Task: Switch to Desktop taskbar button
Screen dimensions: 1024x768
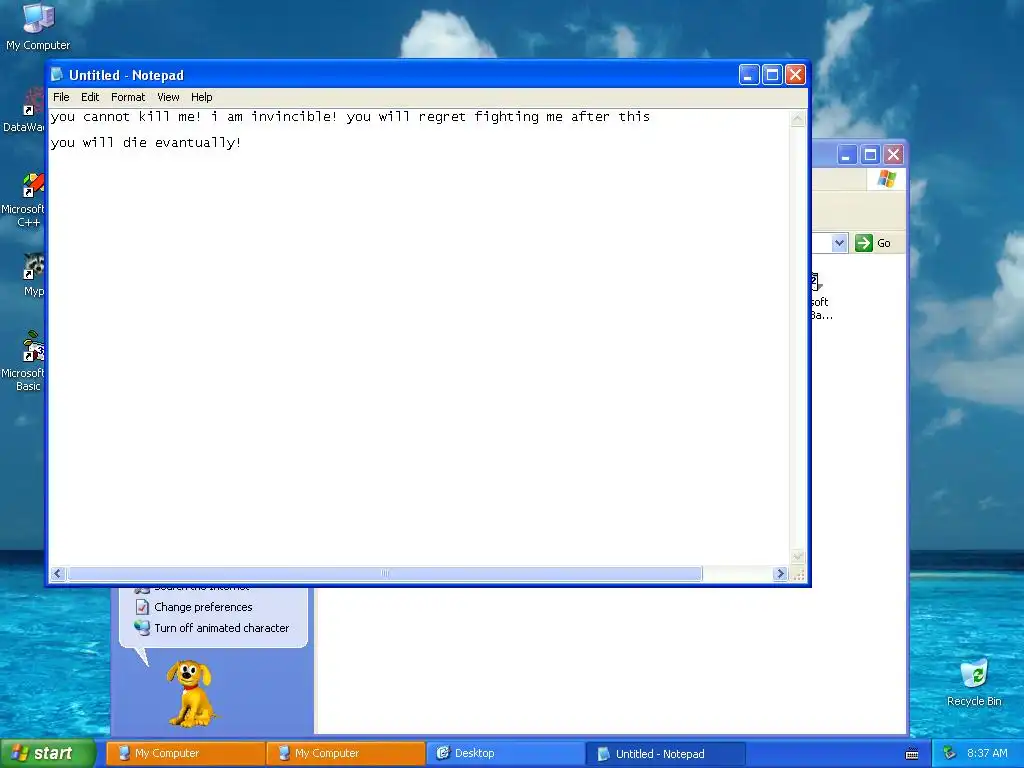Action: point(506,754)
